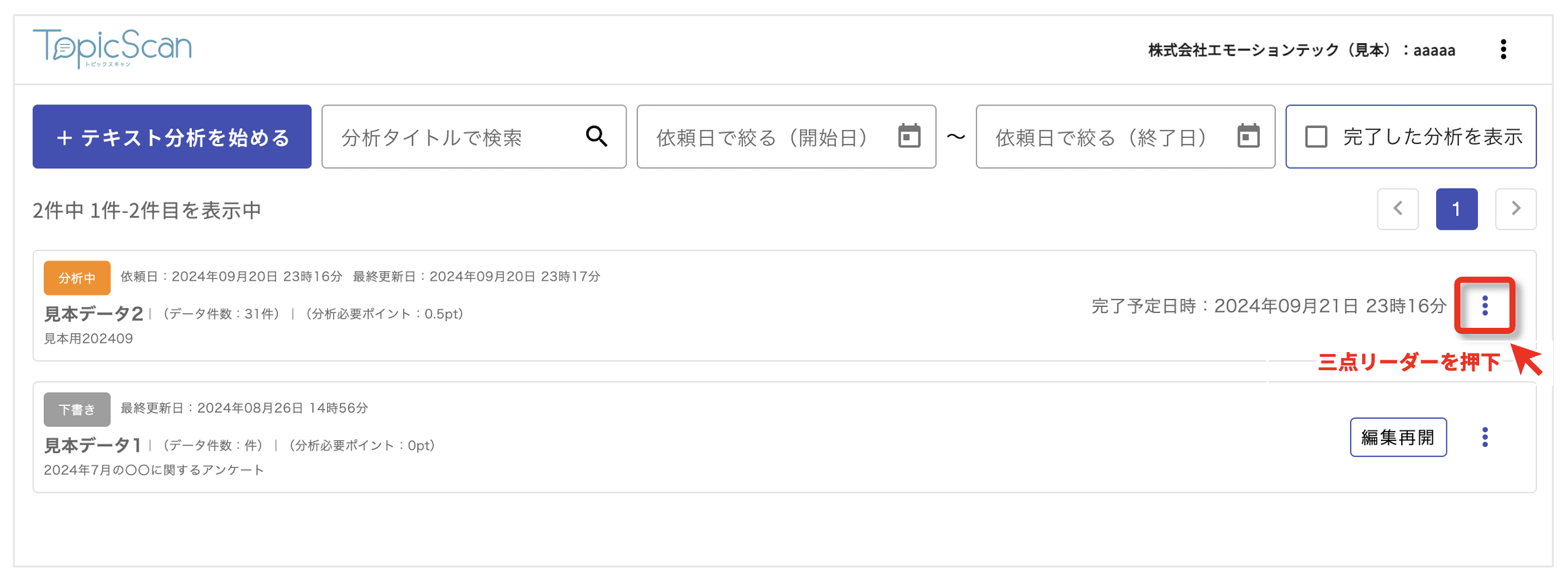Click the search magnifier icon
This screenshot has height=583, width=1568.
(x=596, y=137)
